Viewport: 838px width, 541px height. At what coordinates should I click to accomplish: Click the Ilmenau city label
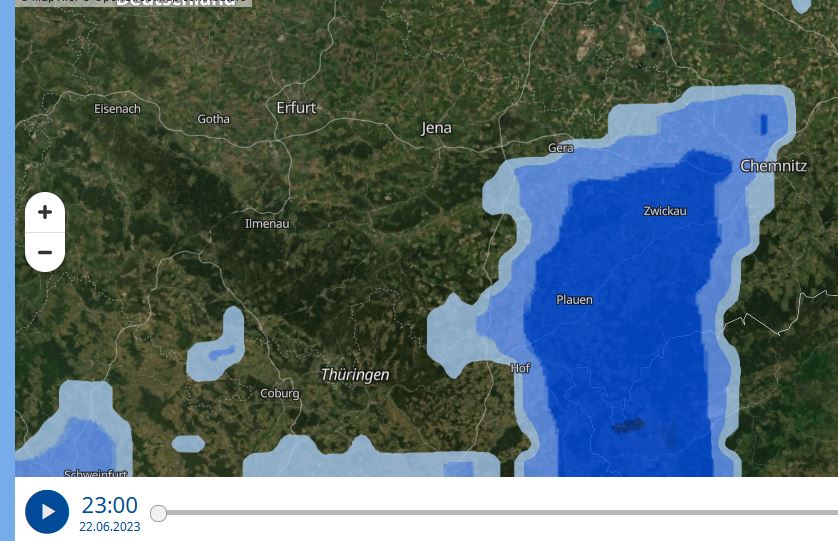[267, 224]
